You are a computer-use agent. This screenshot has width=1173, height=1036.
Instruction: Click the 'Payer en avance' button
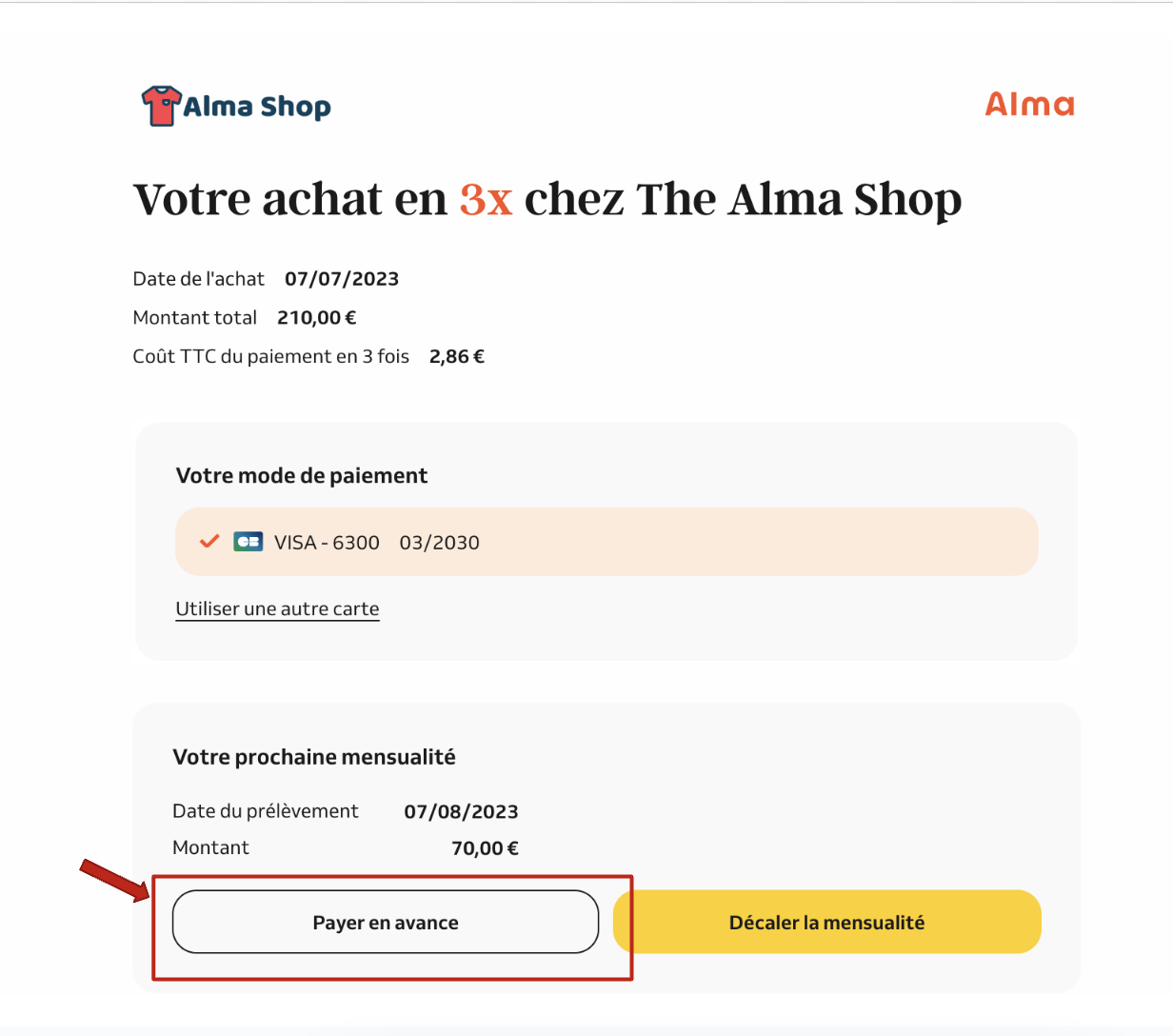(386, 922)
